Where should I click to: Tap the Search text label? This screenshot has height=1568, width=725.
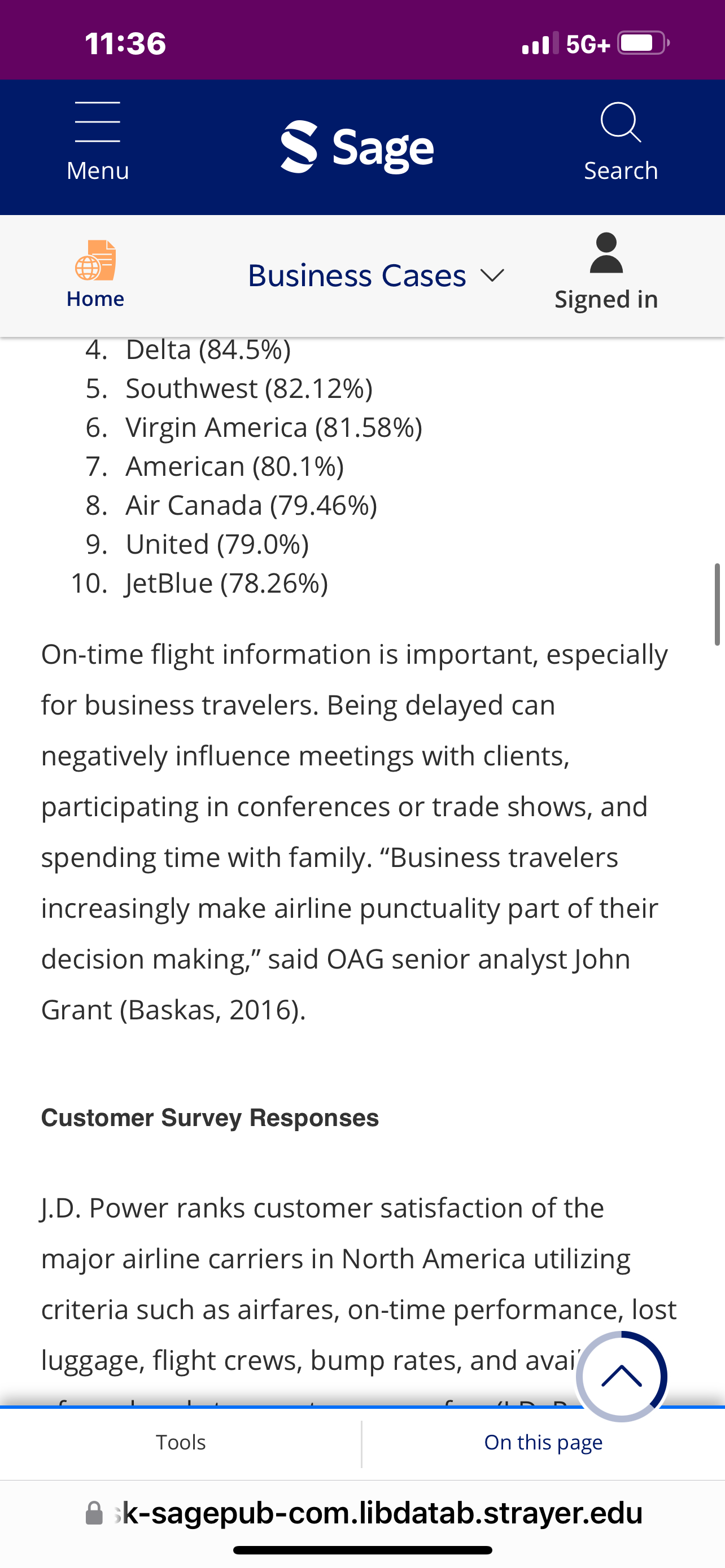pos(621,170)
